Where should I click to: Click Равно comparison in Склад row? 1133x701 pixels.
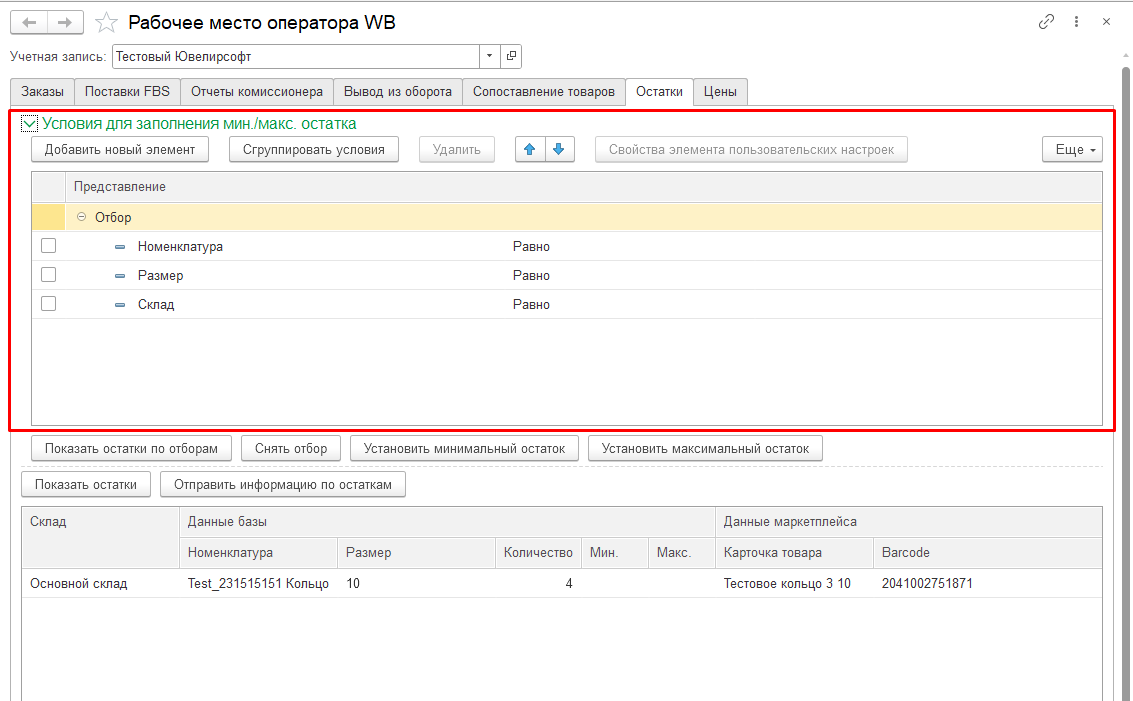click(x=531, y=304)
